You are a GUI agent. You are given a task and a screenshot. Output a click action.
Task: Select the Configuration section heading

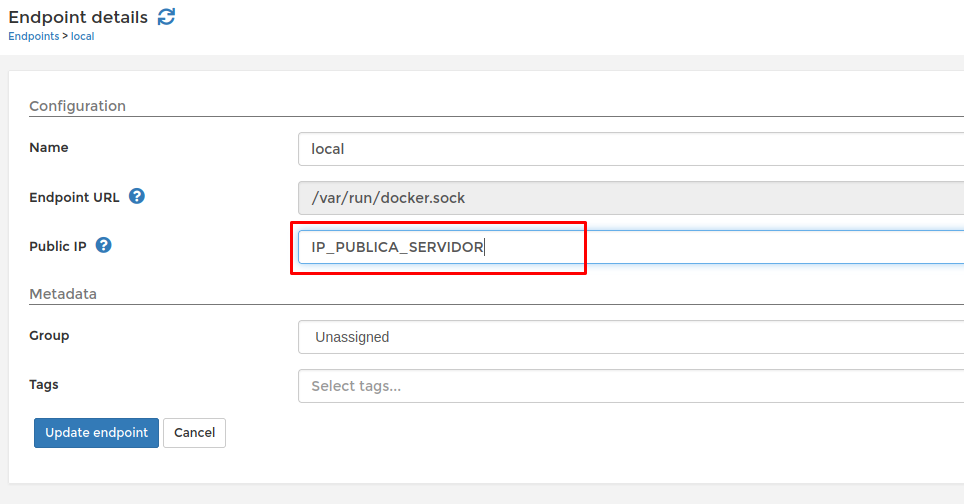[77, 106]
